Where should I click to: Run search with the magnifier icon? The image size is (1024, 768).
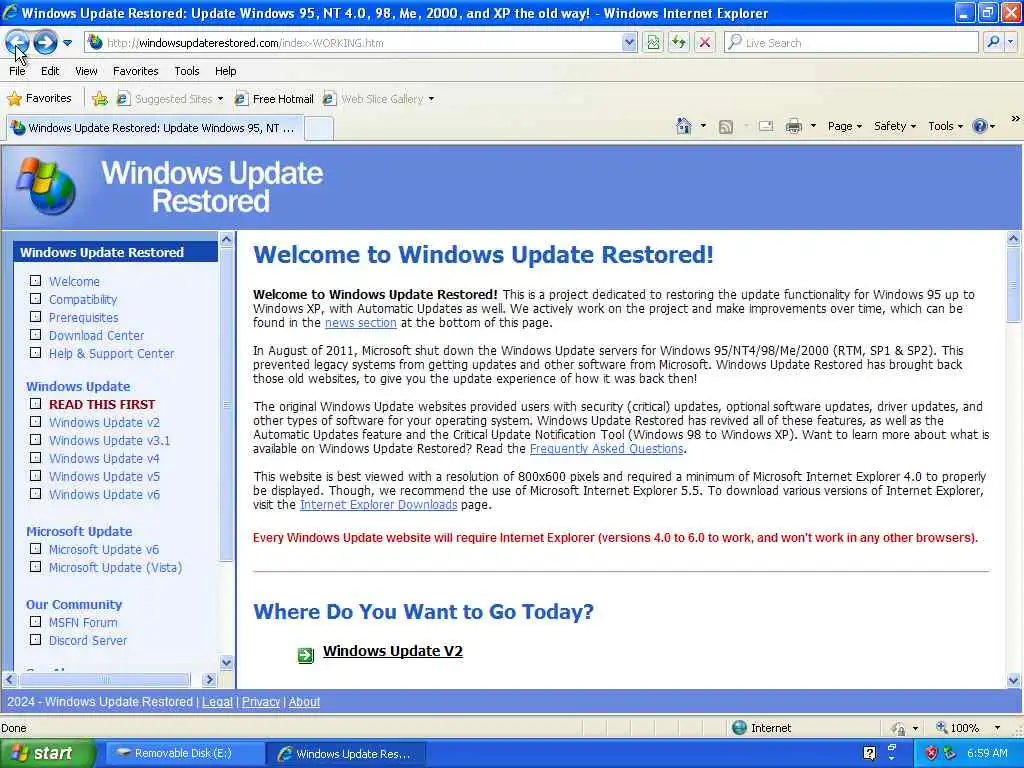point(993,42)
